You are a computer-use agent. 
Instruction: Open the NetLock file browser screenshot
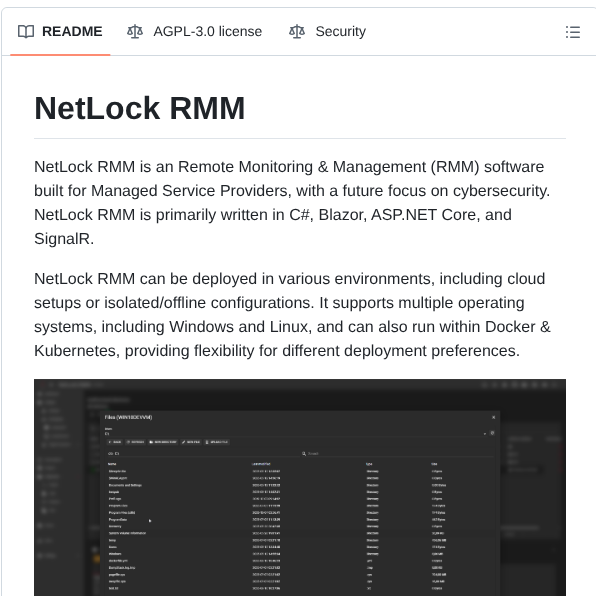(300, 487)
